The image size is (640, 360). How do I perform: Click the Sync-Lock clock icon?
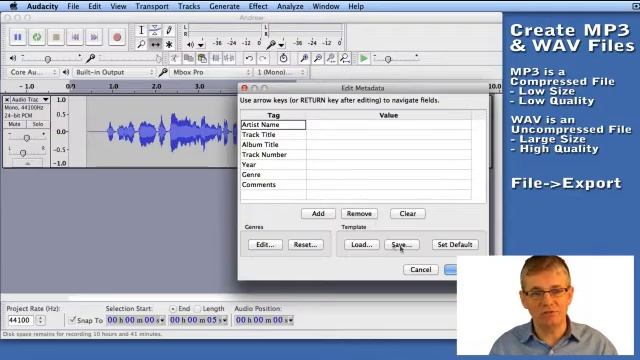click(283, 58)
